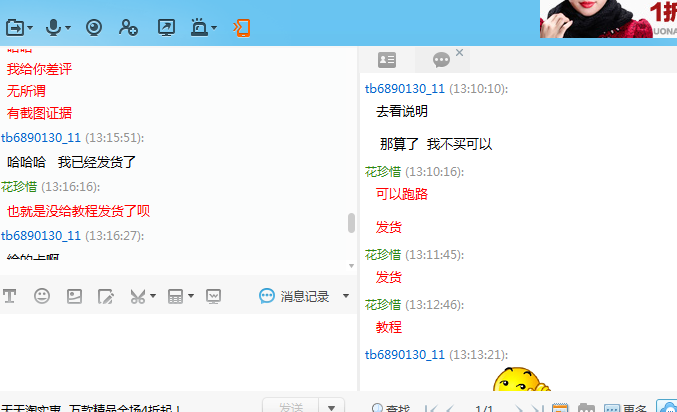
Task: Go to previous history page
Action: [450, 409]
